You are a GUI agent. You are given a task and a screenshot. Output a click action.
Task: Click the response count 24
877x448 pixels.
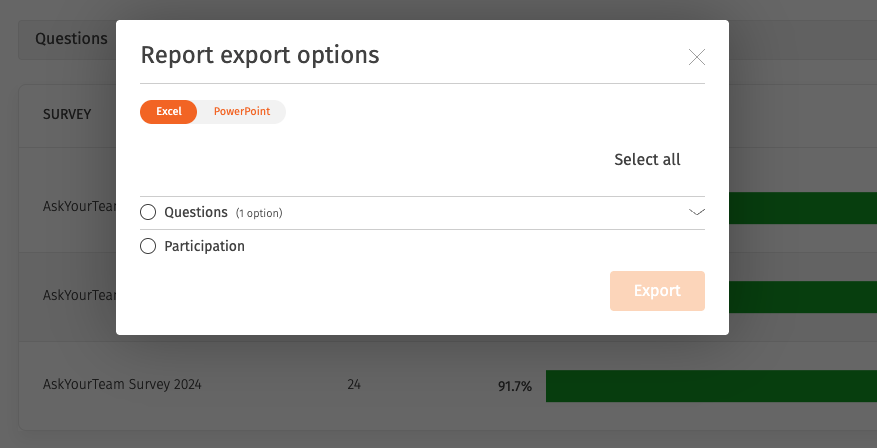[353, 385]
